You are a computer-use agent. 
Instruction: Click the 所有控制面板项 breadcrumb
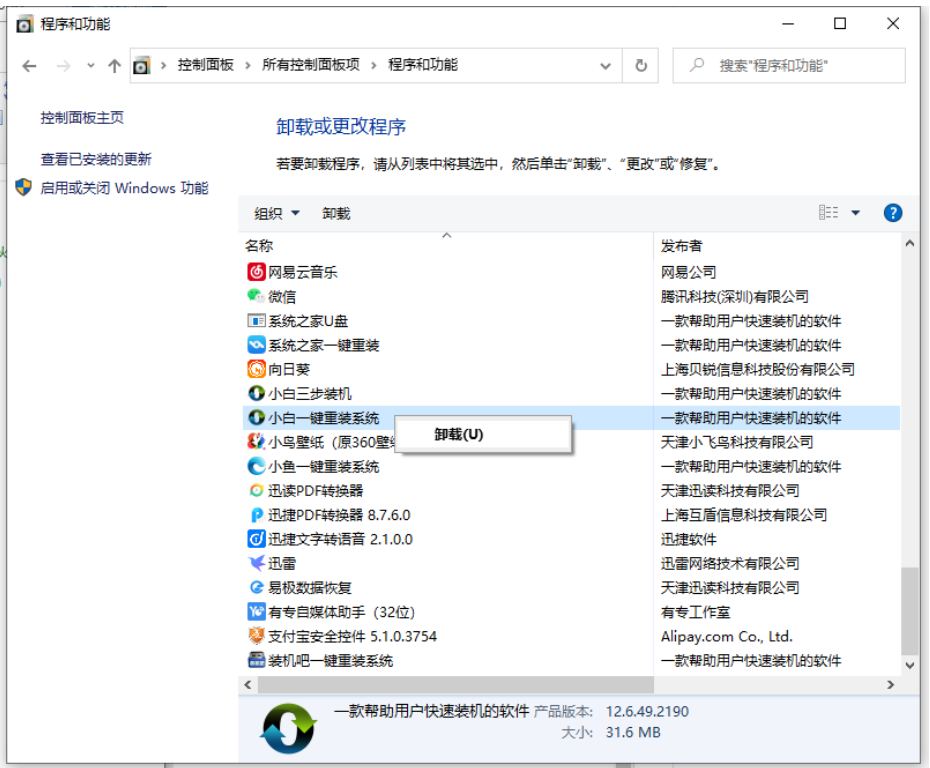[311, 65]
